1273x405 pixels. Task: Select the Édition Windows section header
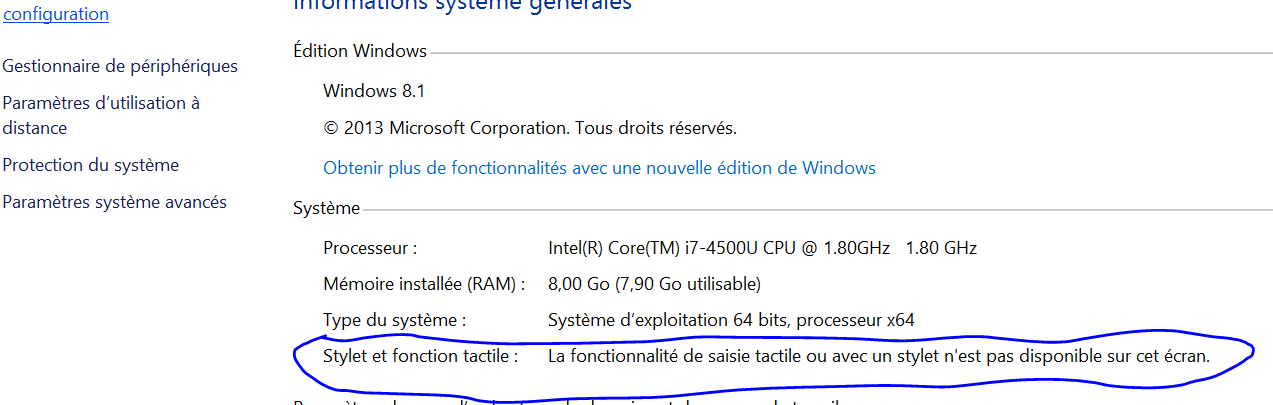click(360, 51)
